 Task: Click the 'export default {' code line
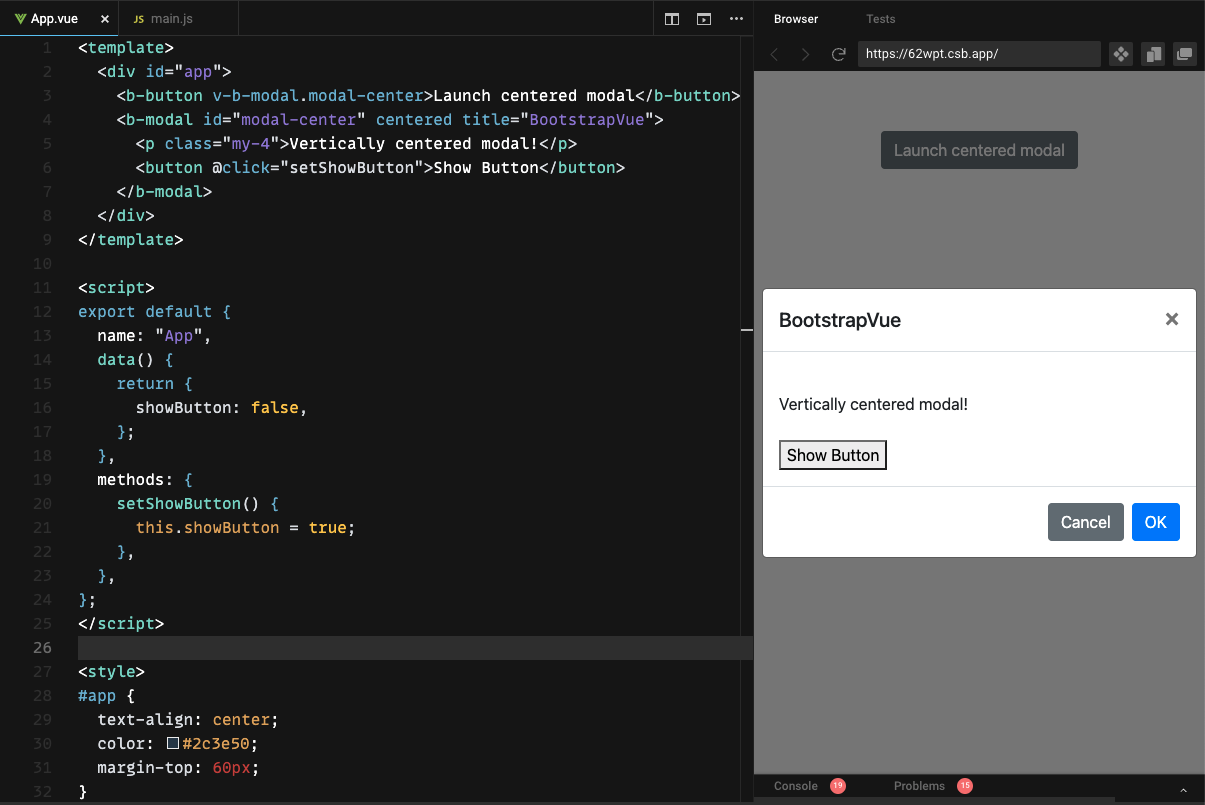155,312
